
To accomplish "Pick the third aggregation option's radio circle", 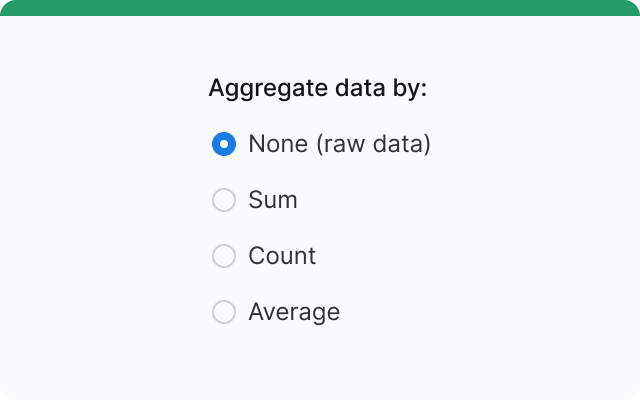I will [x=224, y=256].
